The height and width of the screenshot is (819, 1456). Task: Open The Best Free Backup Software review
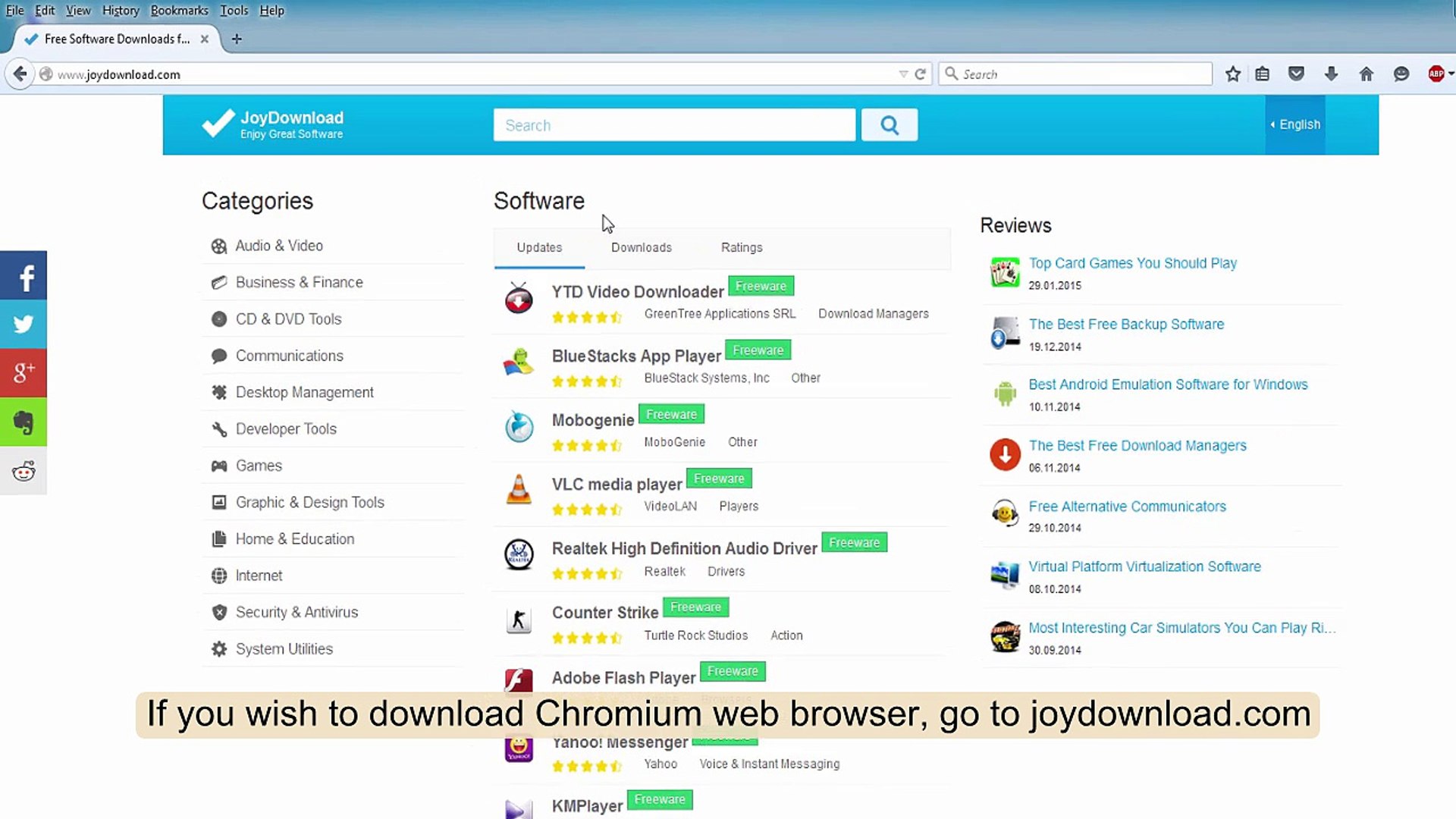click(1126, 324)
